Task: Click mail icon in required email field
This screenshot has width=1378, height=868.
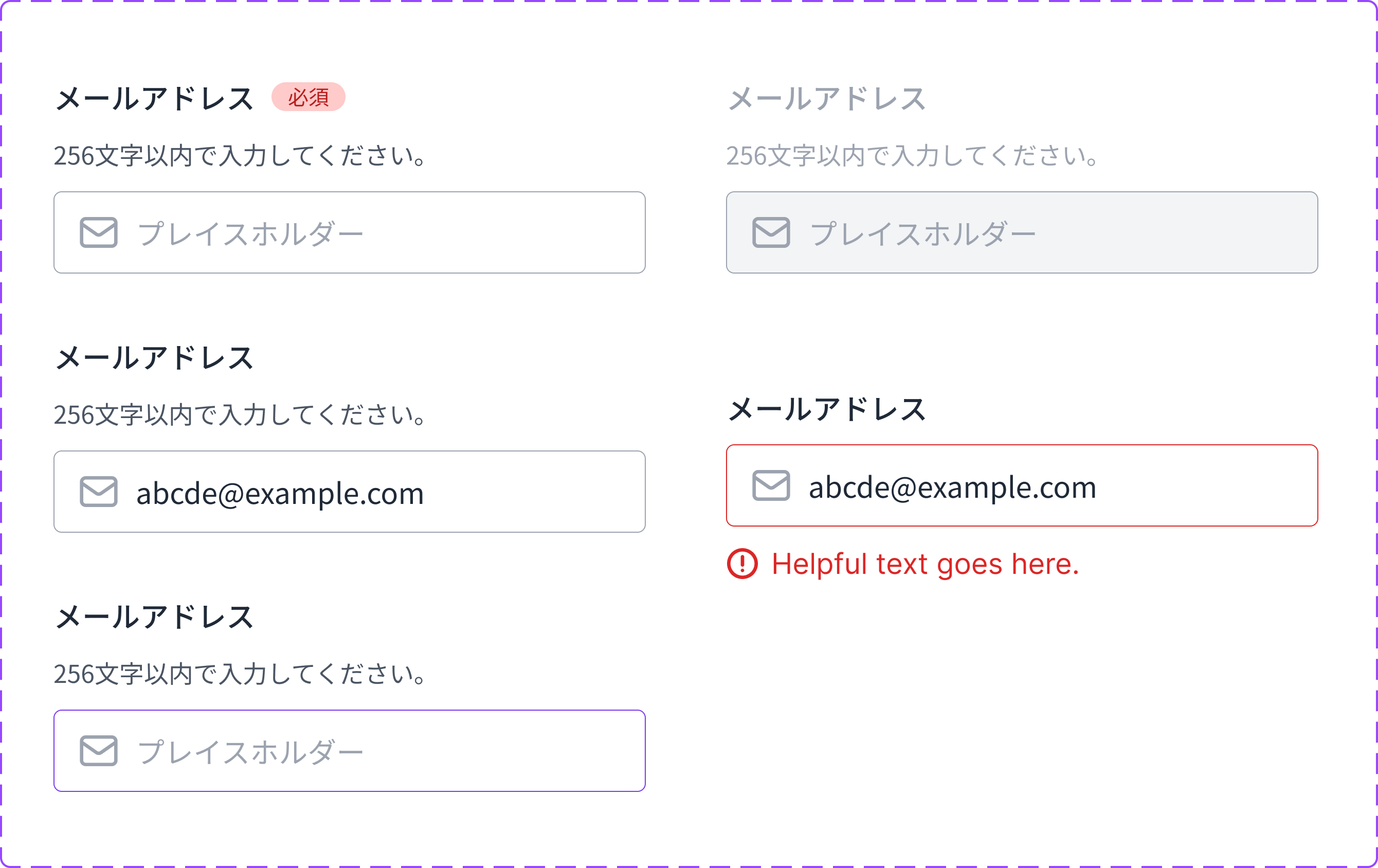Action: click(x=98, y=232)
